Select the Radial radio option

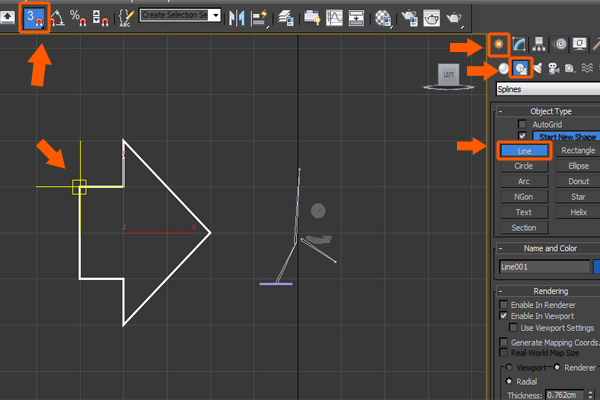tap(509, 381)
